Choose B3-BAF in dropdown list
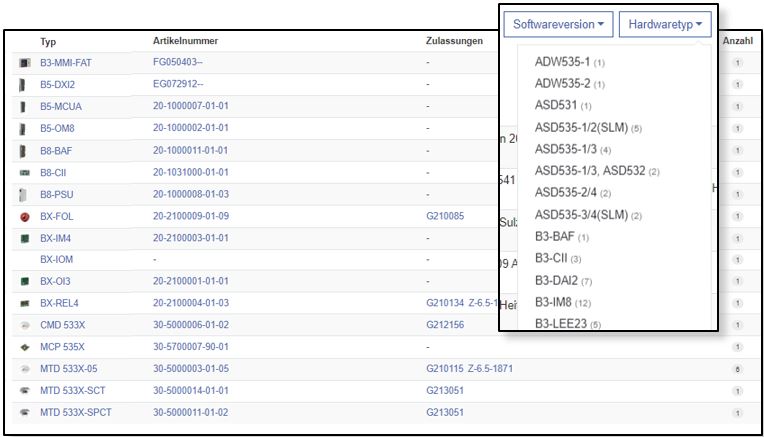The image size is (764, 437). [x=562, y=237]
